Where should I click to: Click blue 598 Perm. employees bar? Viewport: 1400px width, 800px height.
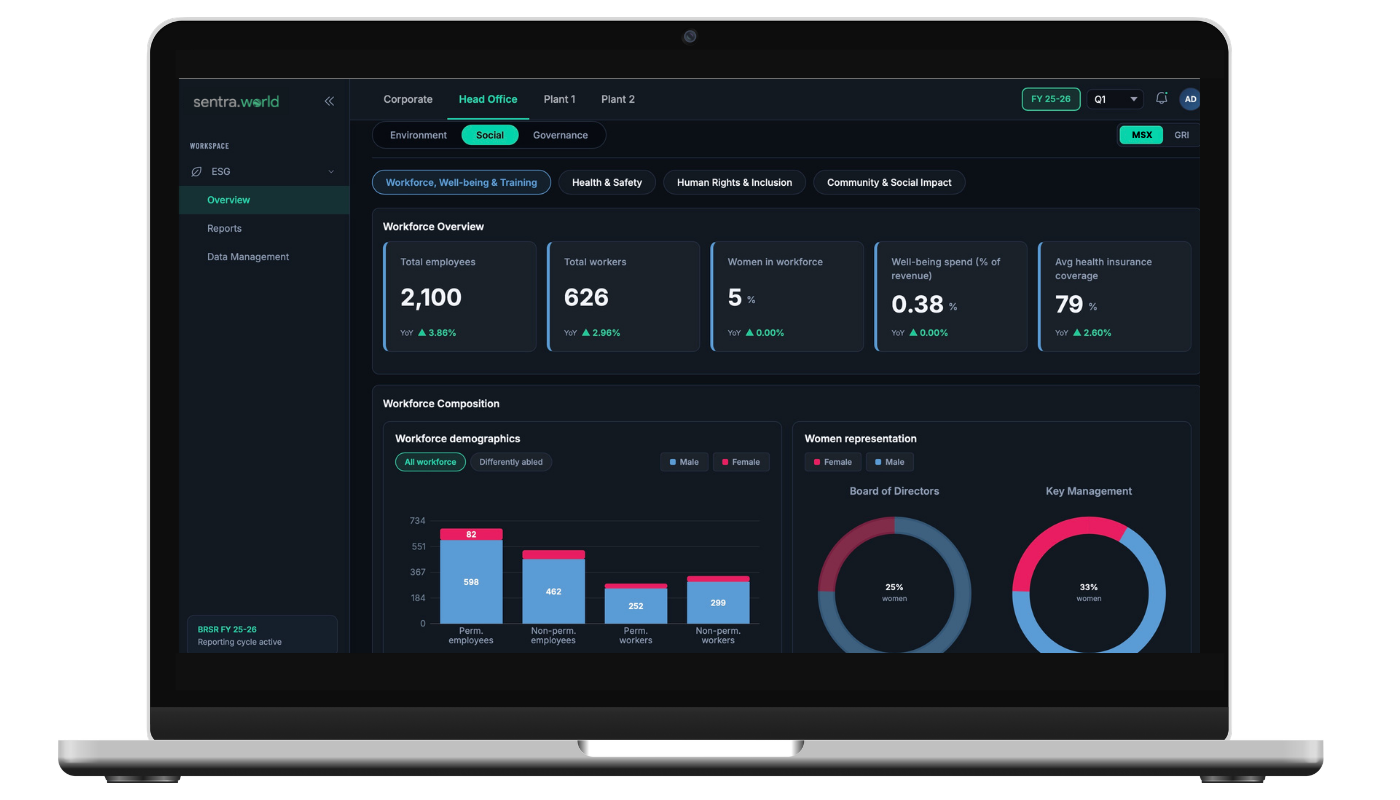[471, 582]
